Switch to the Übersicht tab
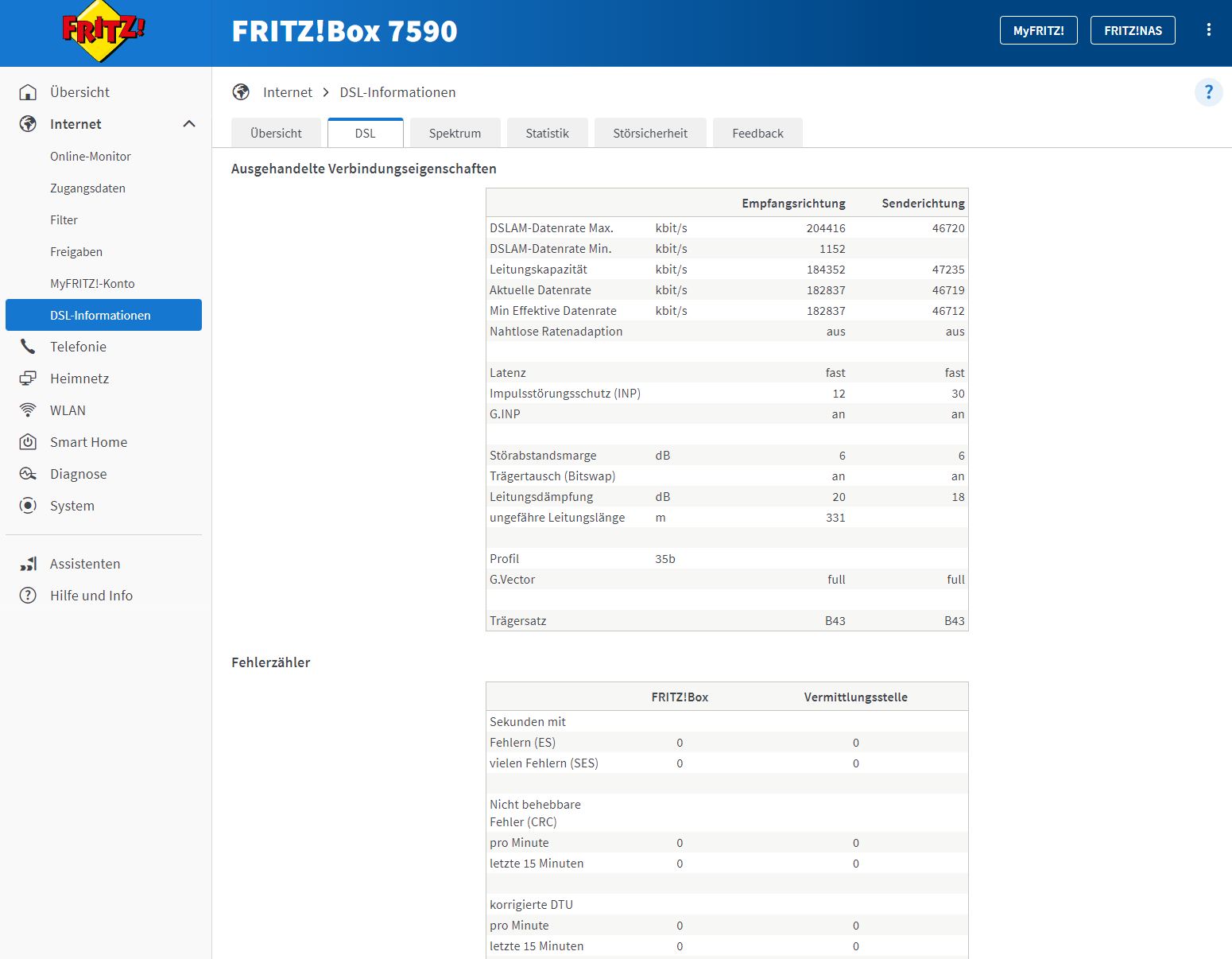This screenshot has height=959, width=1232. tap(276, 133)
